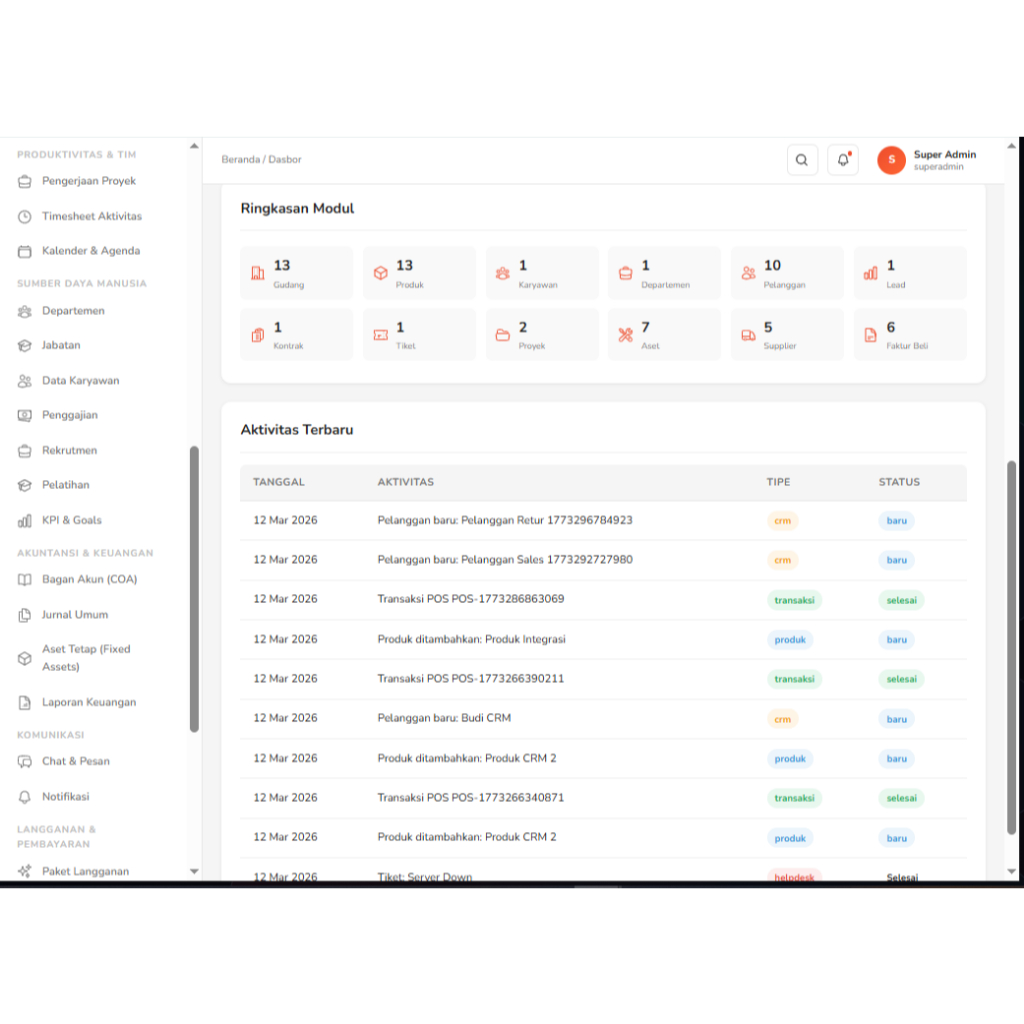Image resolution: width=1024 pixels, height=1024 pixels.
Task: Click transaksi tag for POS-1773266390211
Action: pyautogui.click(x=794, y=679)
